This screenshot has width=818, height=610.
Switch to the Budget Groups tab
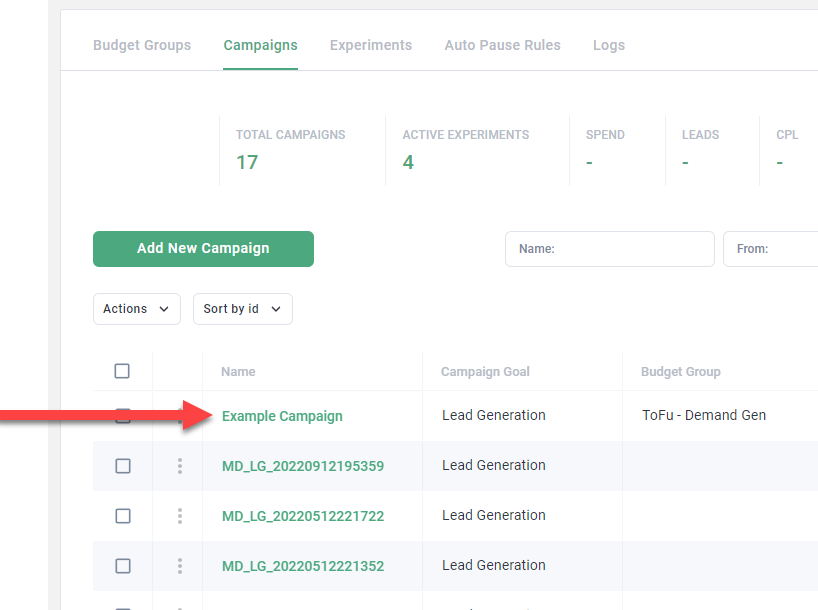pyautogui.click(x=142, y=45)
